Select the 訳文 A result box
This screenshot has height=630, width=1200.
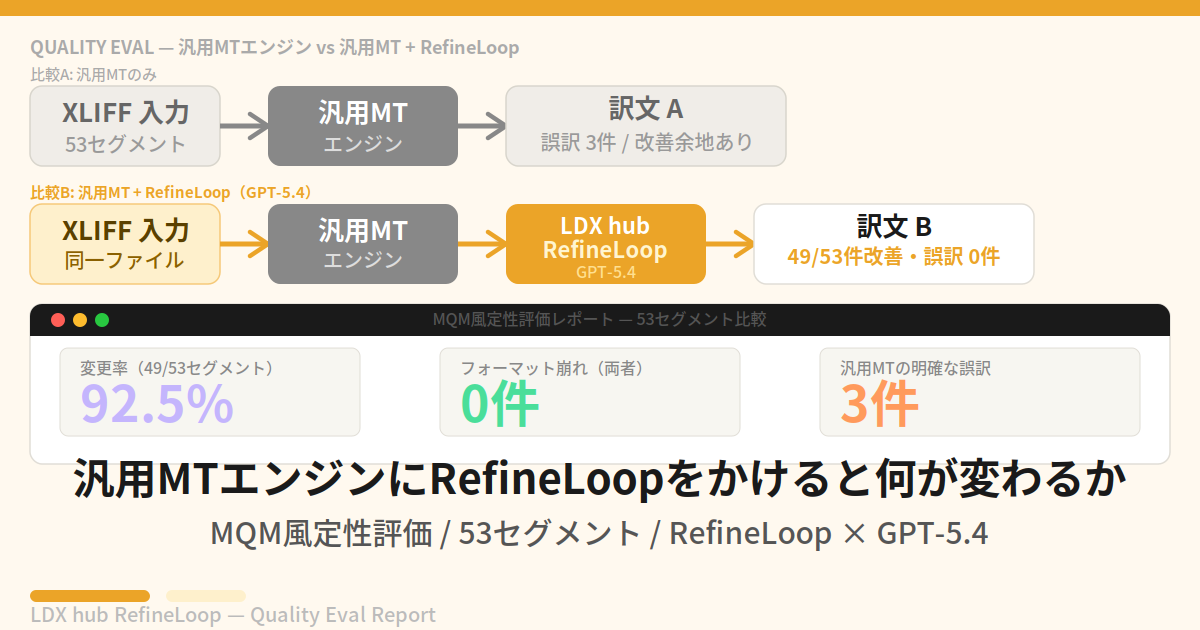[646, 126]
